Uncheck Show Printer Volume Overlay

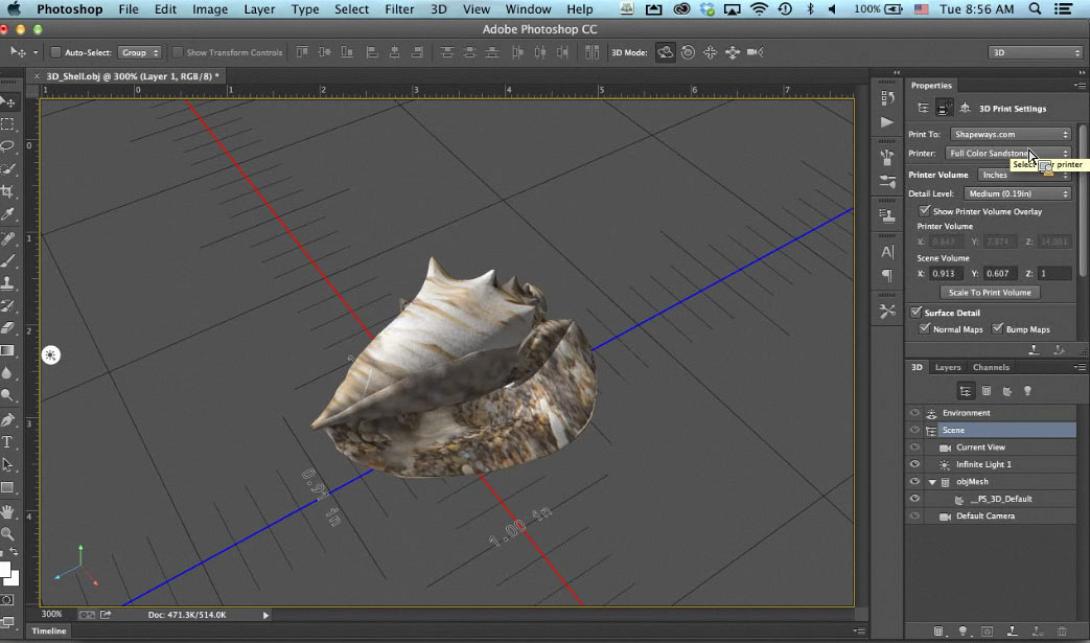pos(925,211)
